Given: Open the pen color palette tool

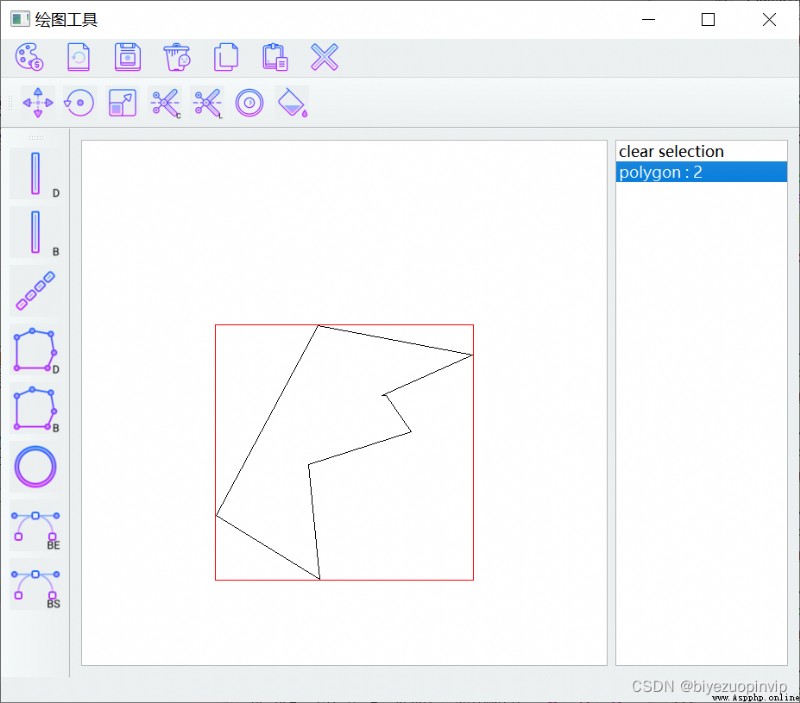Looking at the screenshot, I should coord(29,57).
